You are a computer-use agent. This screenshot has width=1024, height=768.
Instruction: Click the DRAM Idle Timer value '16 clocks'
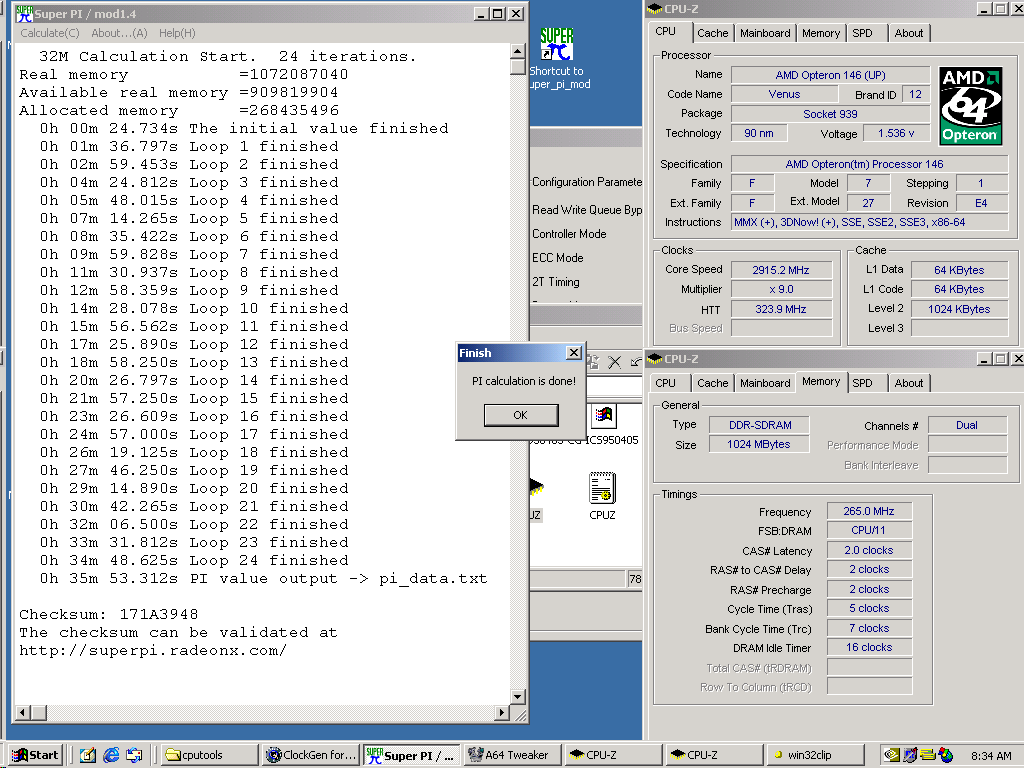(869, 647)
